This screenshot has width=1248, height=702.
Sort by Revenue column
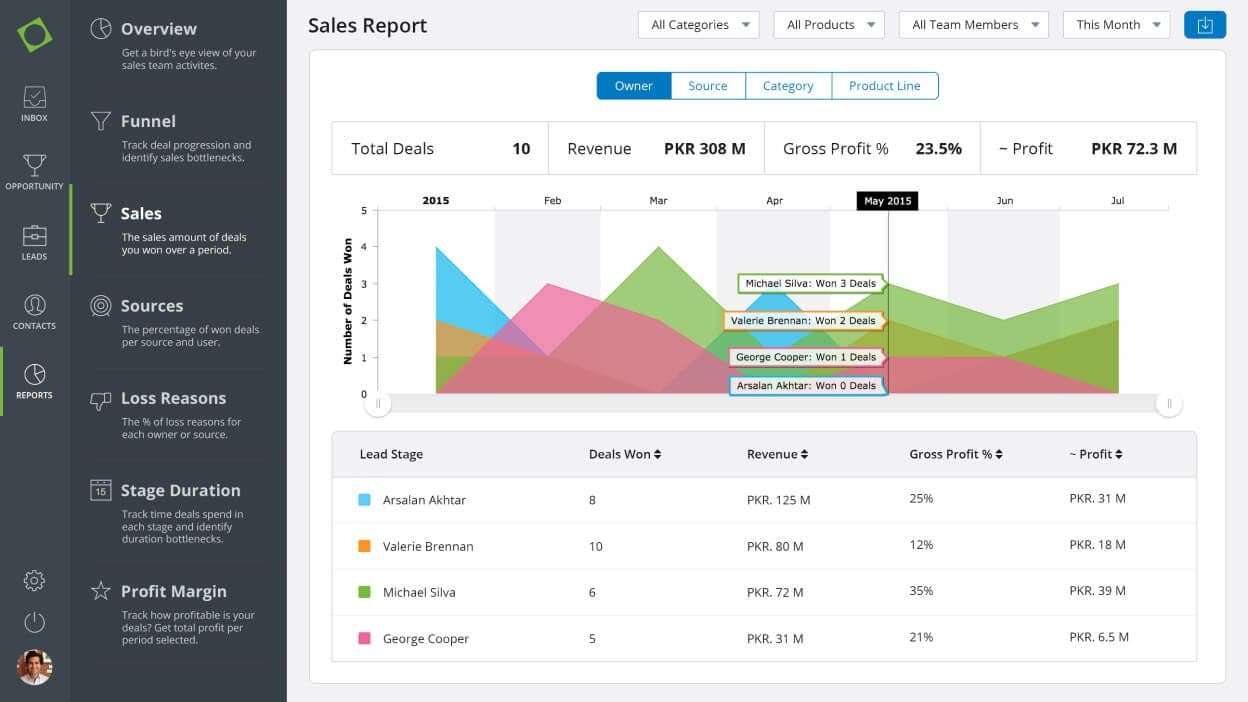(x=777, y=454)
